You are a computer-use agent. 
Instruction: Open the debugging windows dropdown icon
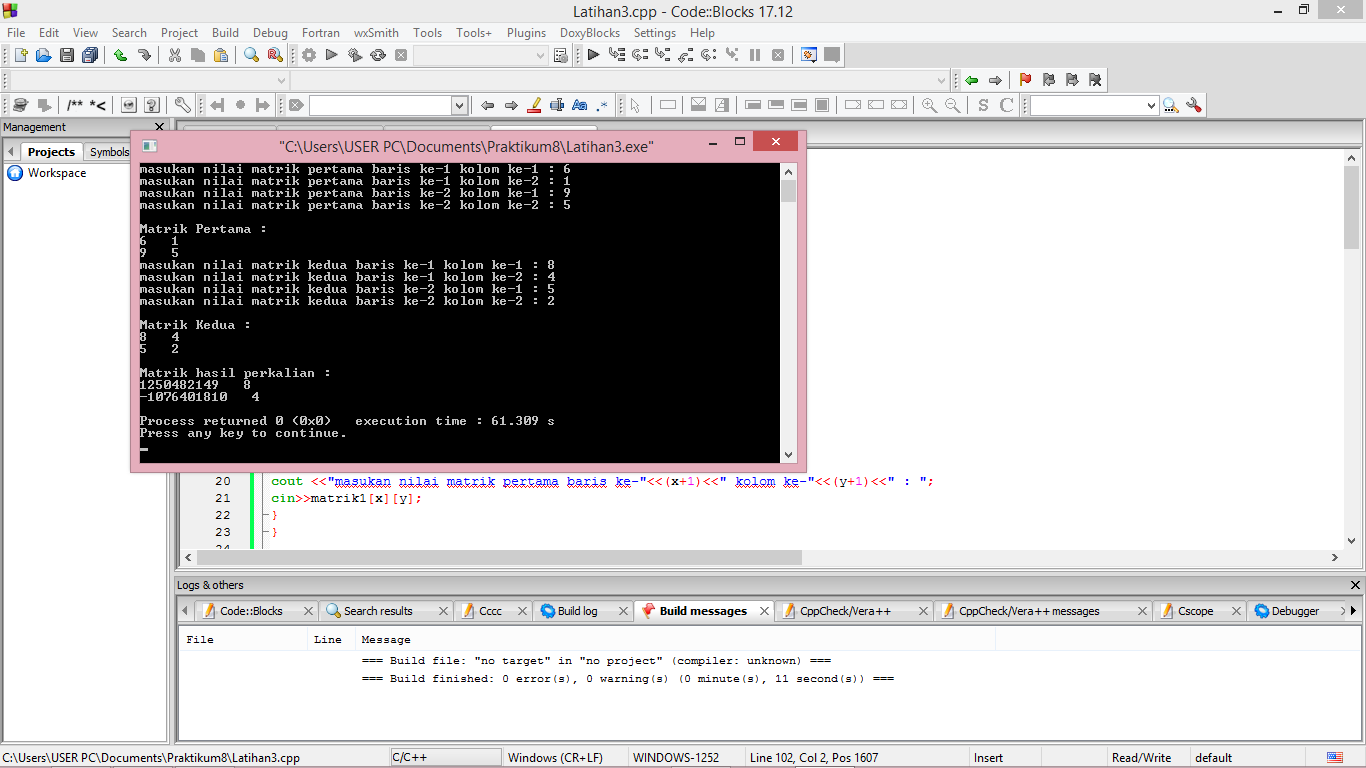[x=809, y=55]
